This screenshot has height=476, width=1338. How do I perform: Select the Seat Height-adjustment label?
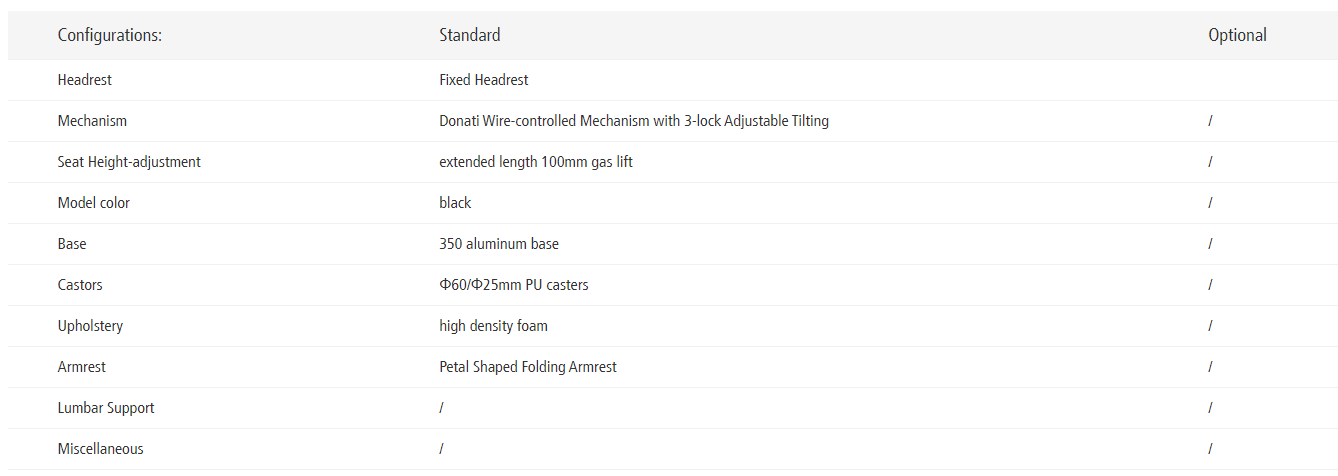(x=129, y=162)
